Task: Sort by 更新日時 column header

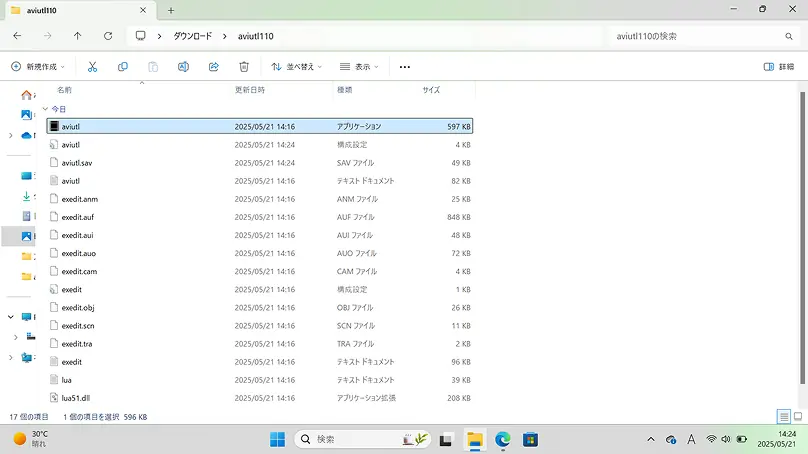Action: click(249, 90)
